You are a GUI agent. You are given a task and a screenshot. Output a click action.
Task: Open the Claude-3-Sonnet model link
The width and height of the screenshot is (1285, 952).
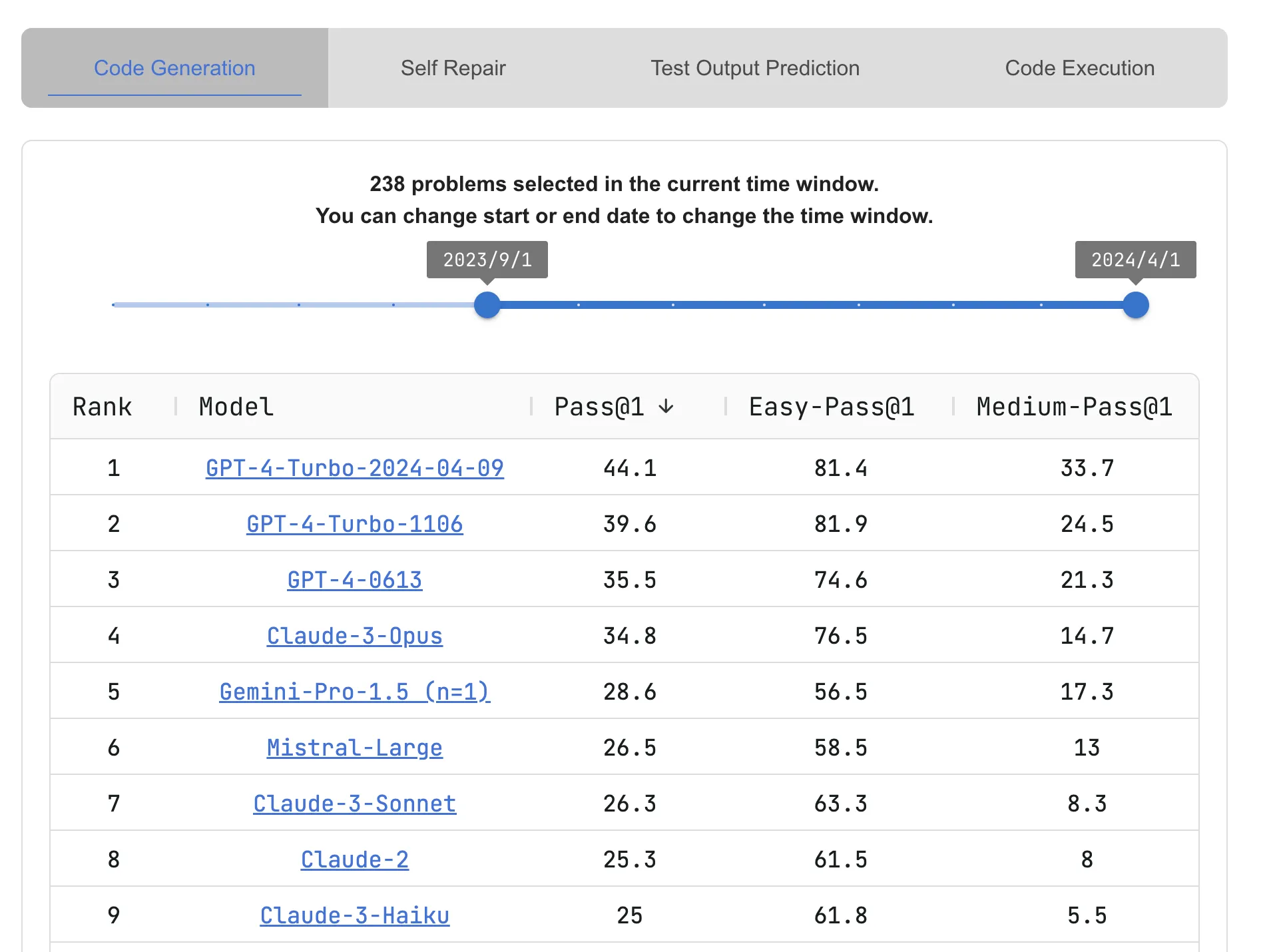pyautogui.click(x=355, y=804)
